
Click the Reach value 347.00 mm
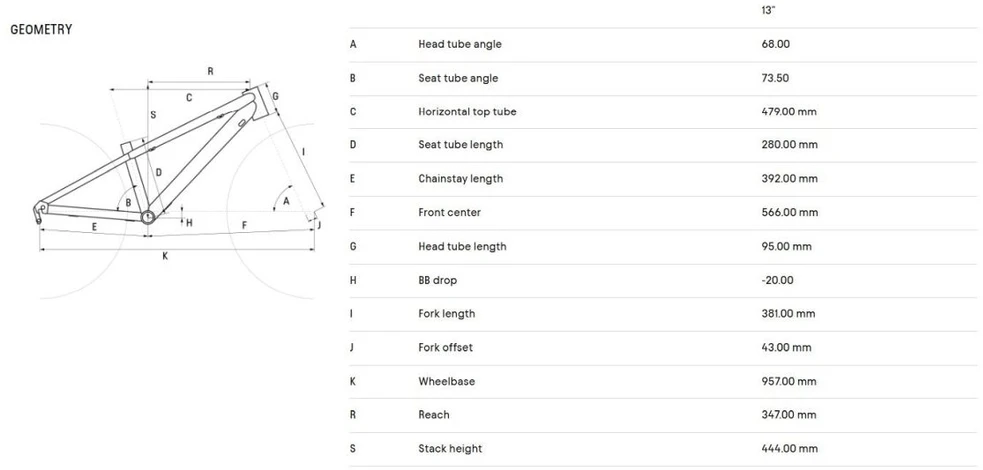(x=789, y=415)
